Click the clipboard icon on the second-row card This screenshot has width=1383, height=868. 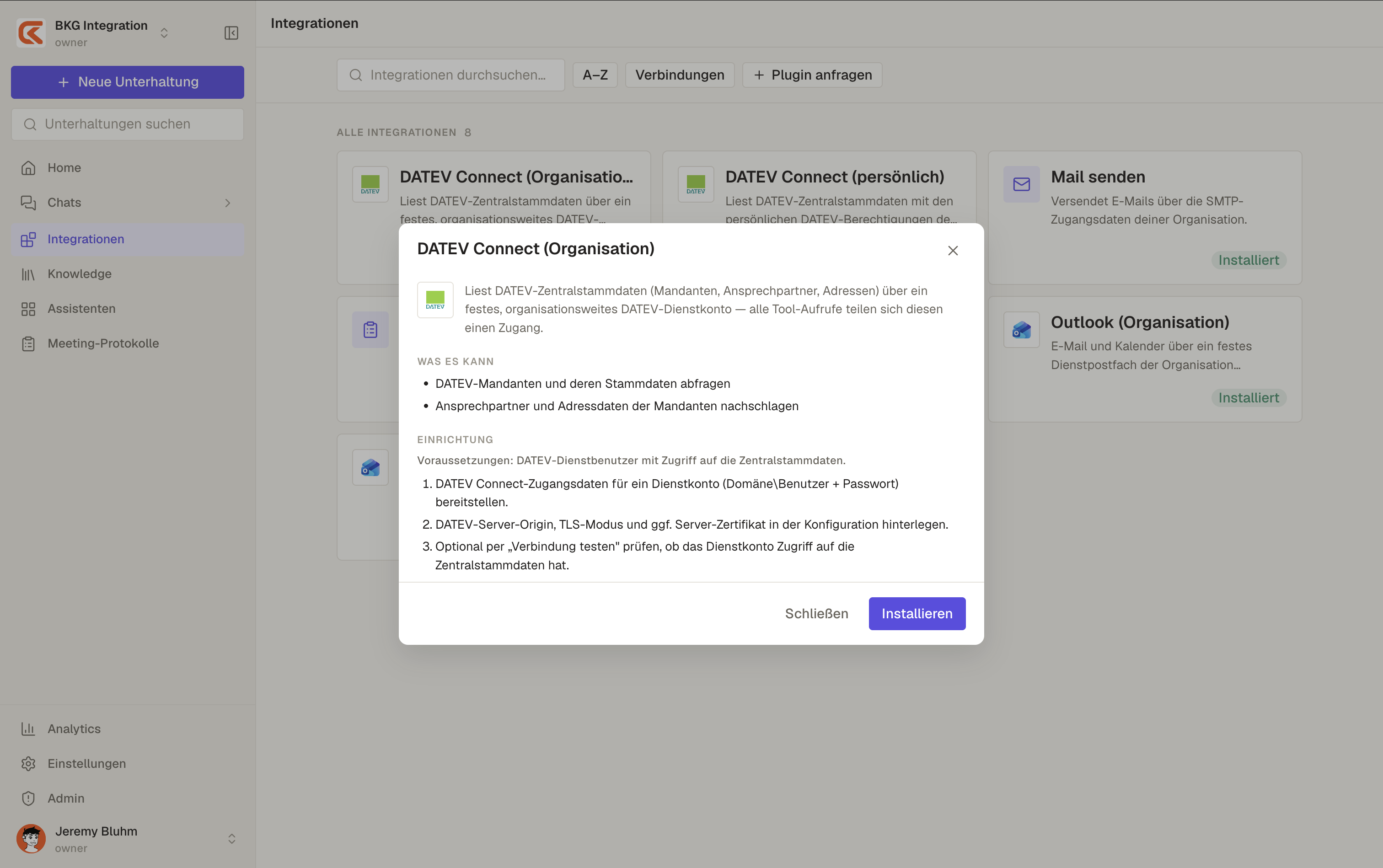click(370, 330)
